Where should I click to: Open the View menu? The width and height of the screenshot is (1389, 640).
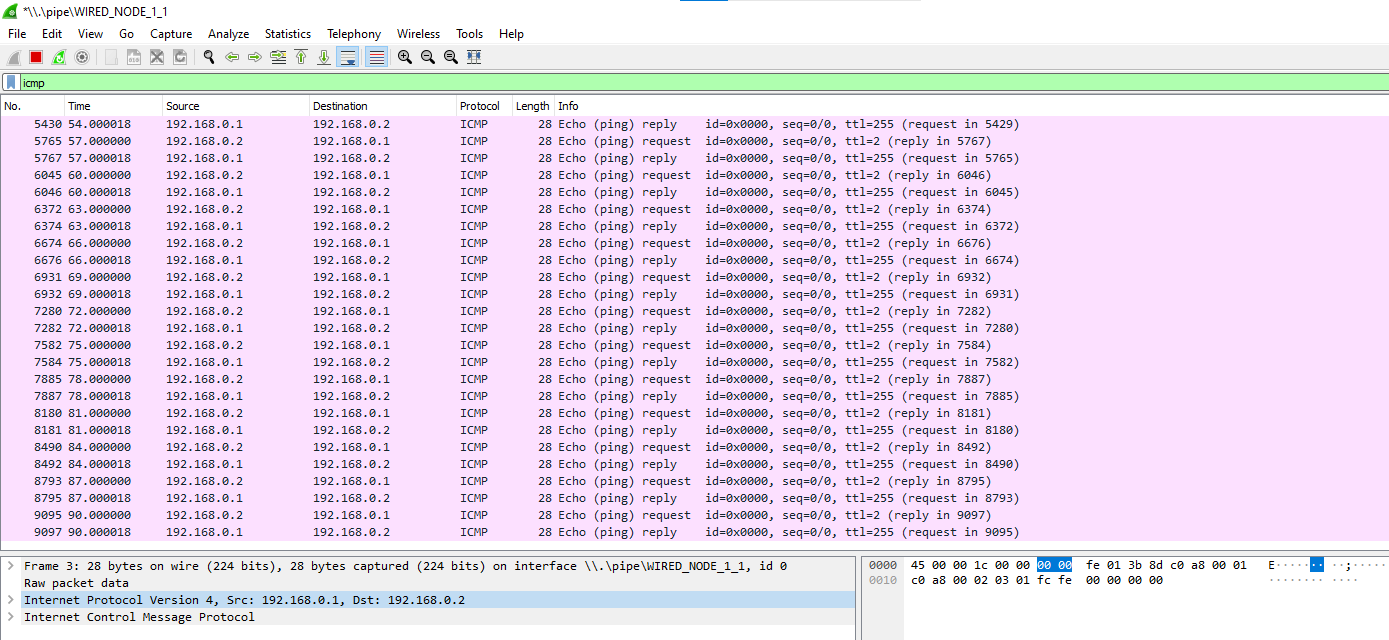(x=90, y=33)
